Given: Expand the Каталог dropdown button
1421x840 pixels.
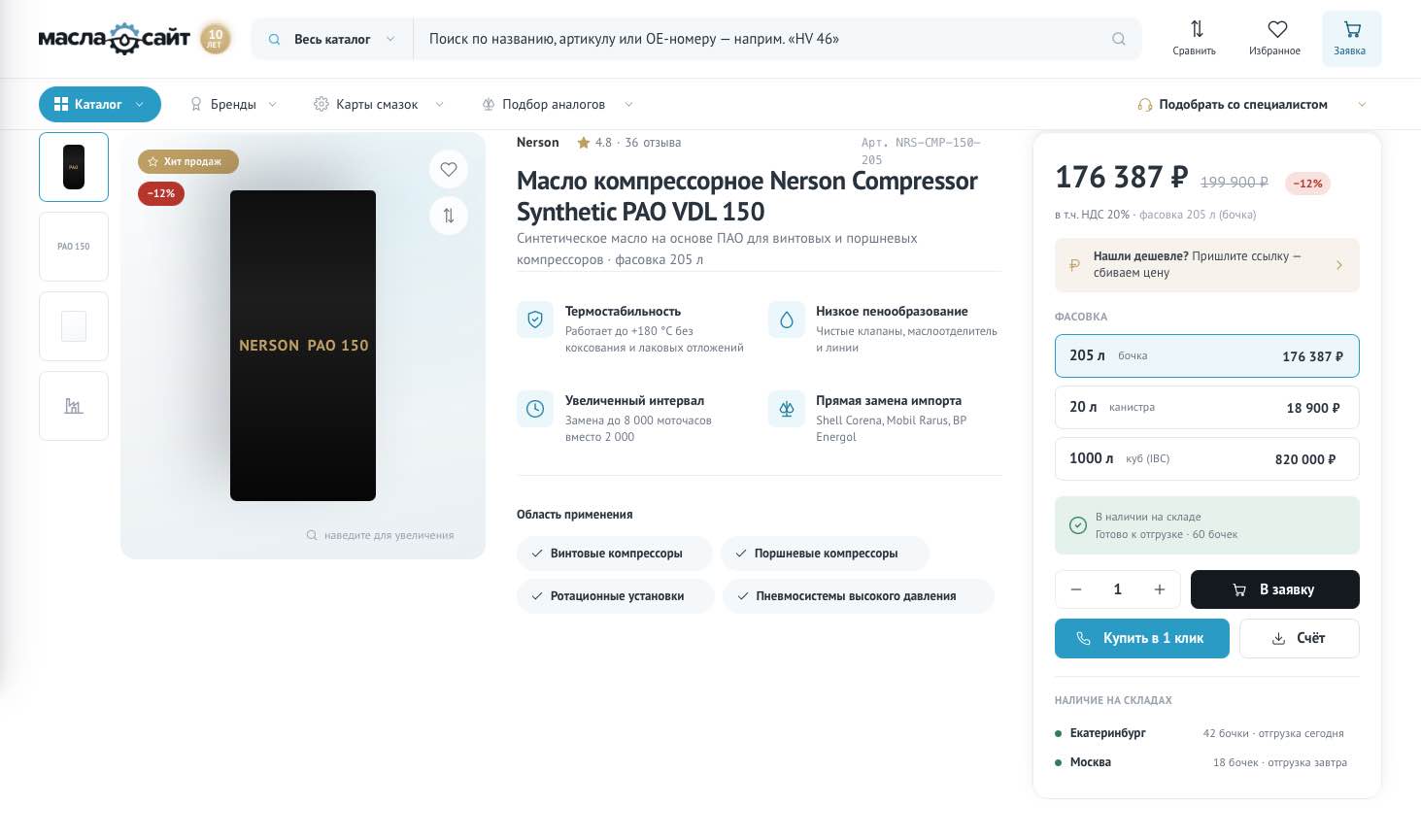Looking at the screenshot, I should click(x=100, y=105).
